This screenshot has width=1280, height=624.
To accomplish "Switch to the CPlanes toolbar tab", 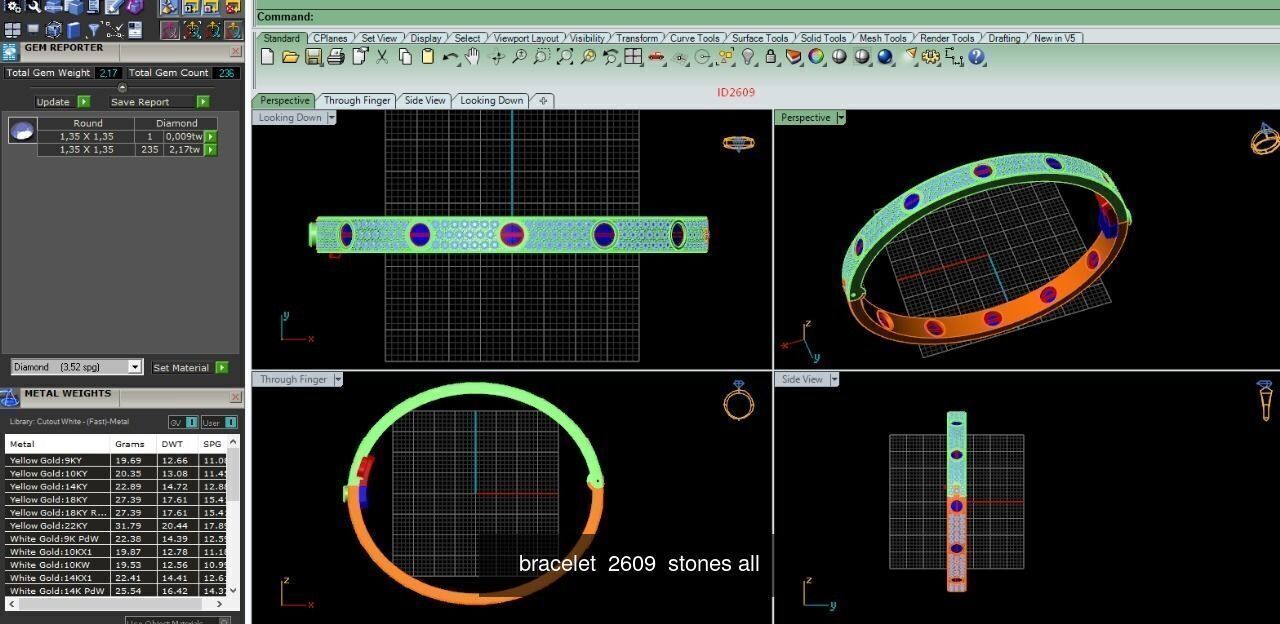I will click(330, 38).
